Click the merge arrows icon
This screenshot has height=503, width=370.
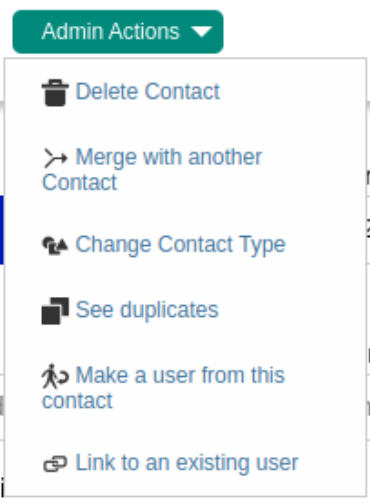click(x=55, y=158)
